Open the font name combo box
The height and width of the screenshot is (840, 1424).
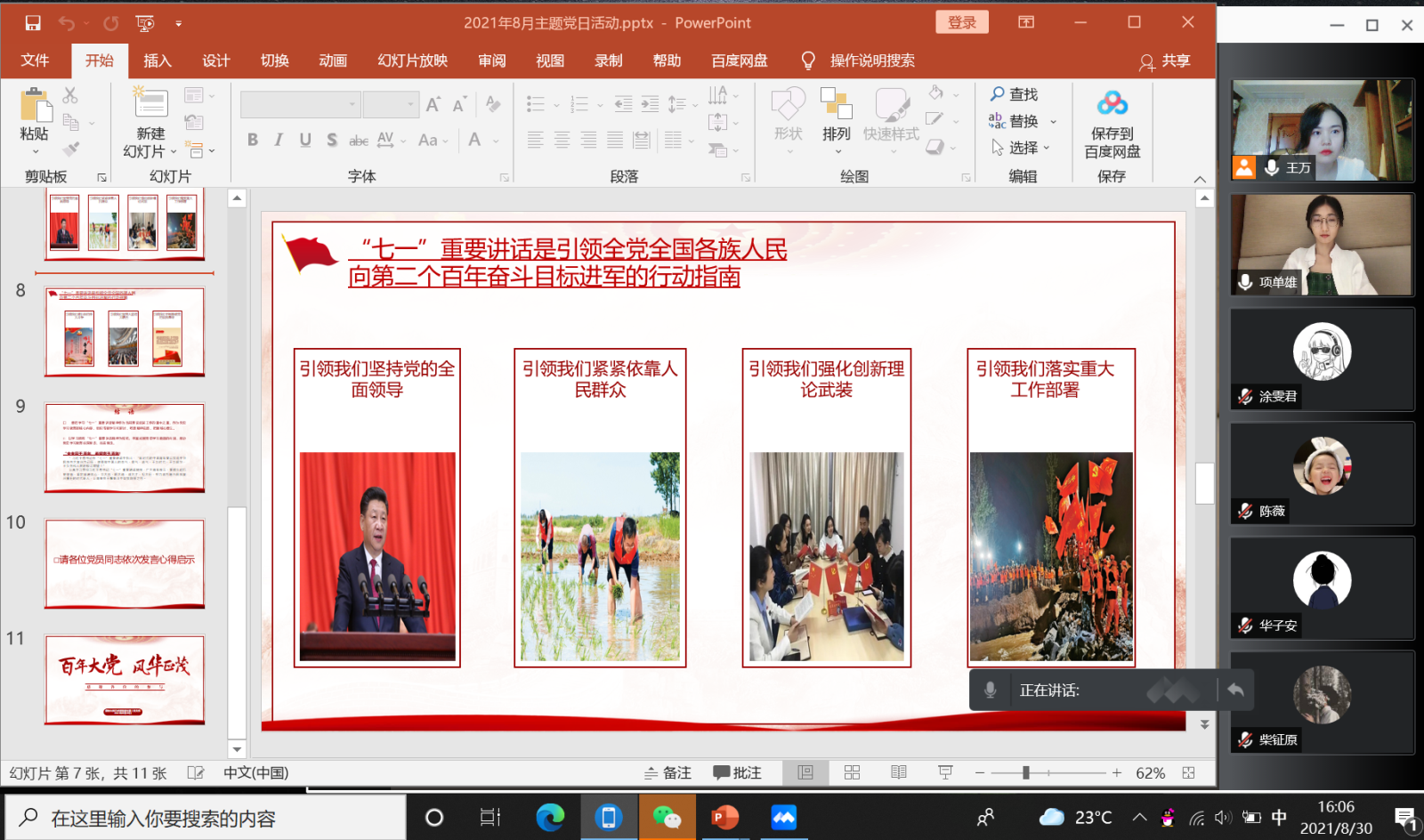point(299,104)
